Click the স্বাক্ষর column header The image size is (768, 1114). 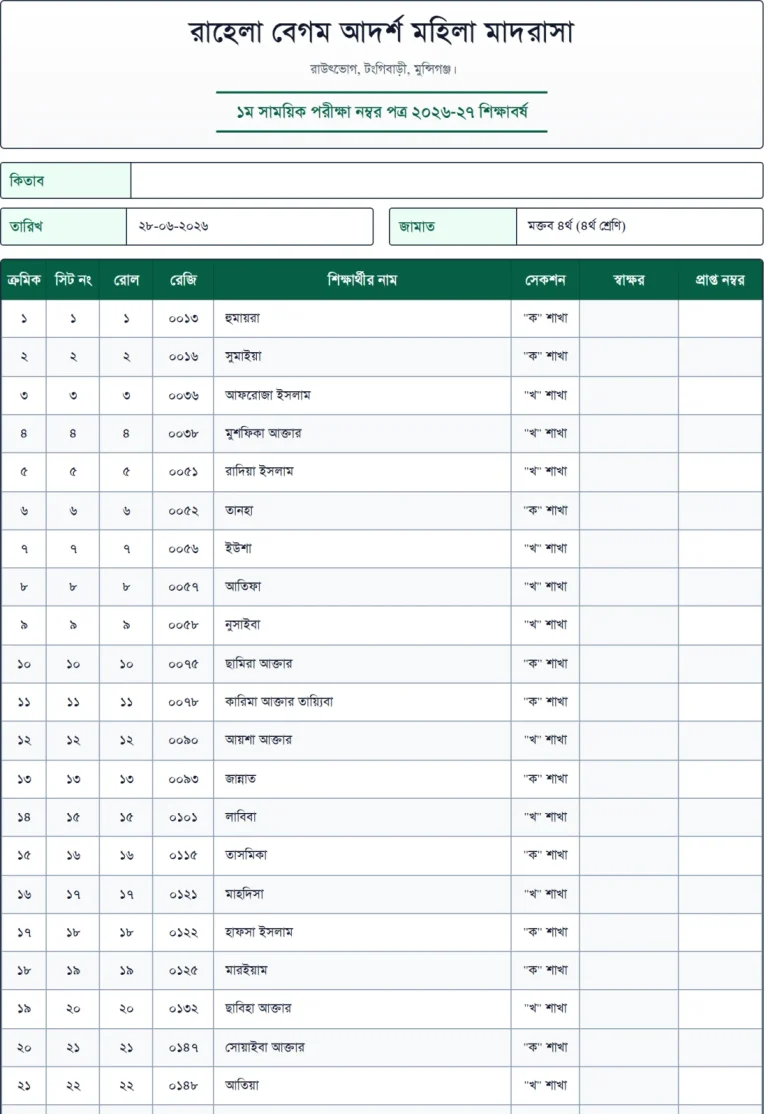point(629,280)
